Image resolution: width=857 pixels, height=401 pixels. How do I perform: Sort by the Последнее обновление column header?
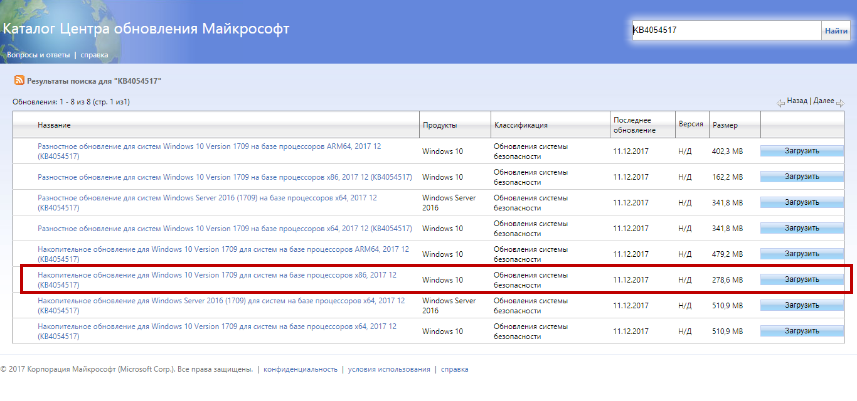pyautogui.click(x=633, y=125)
